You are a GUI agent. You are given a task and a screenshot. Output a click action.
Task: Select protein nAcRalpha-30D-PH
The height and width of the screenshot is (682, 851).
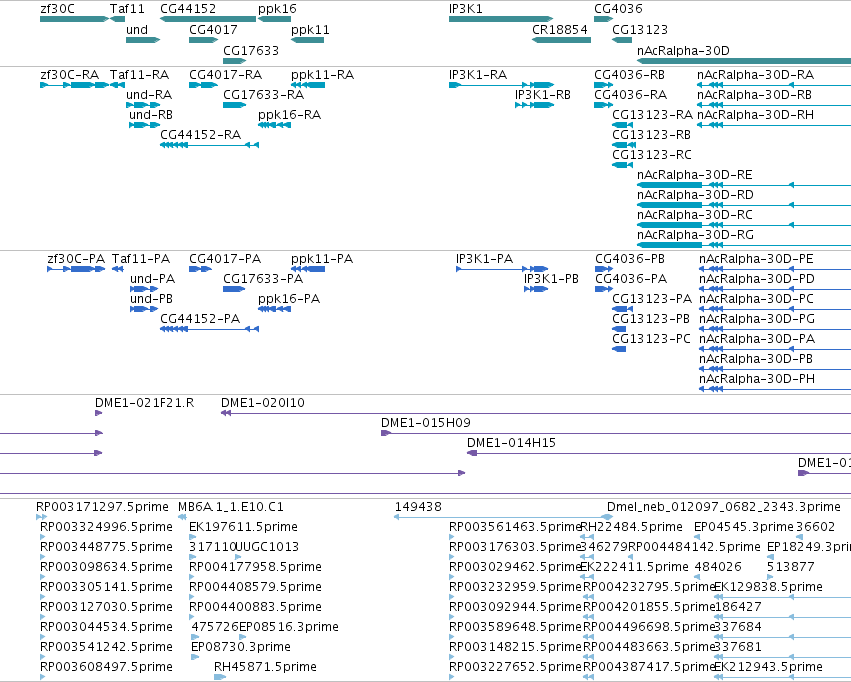pos(775,389)
